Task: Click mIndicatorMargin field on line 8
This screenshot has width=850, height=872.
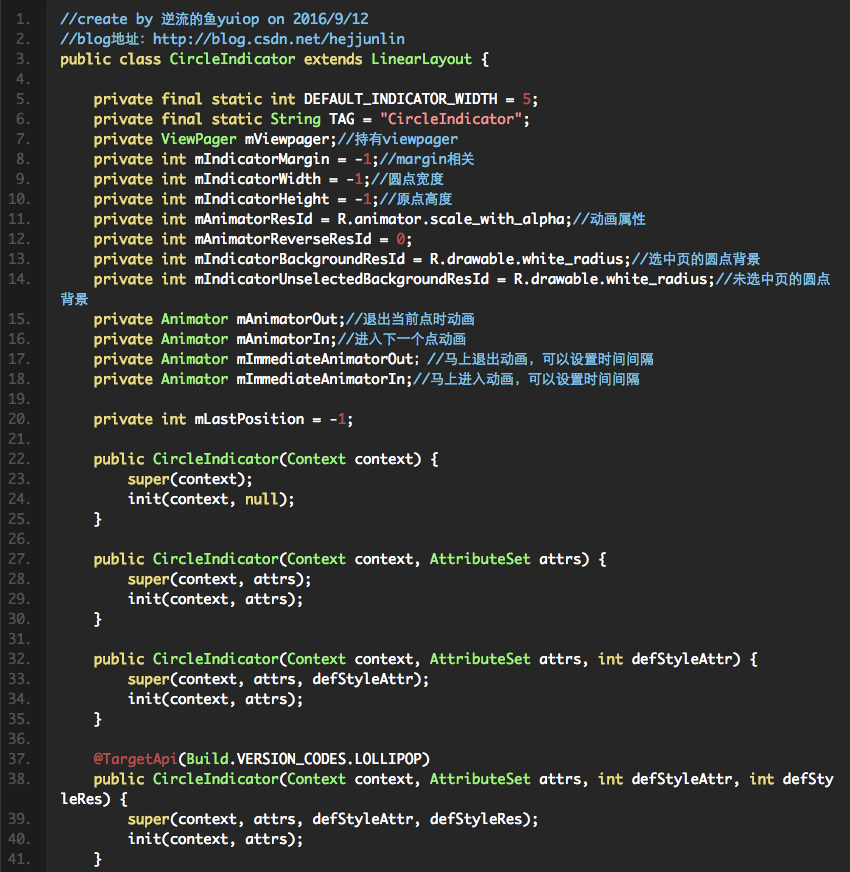Action: coord(262,159)
